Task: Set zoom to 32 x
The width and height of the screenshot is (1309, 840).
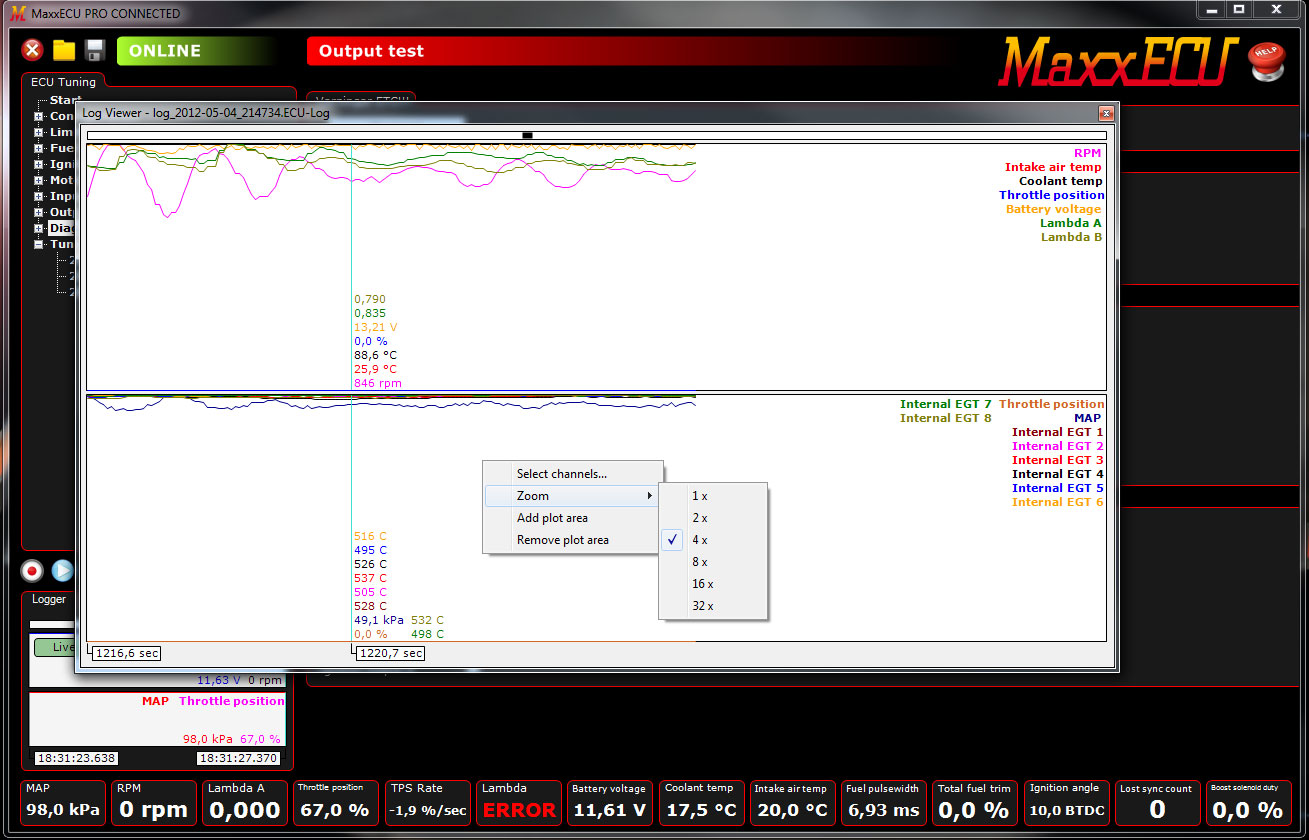Action: point(713,606)
